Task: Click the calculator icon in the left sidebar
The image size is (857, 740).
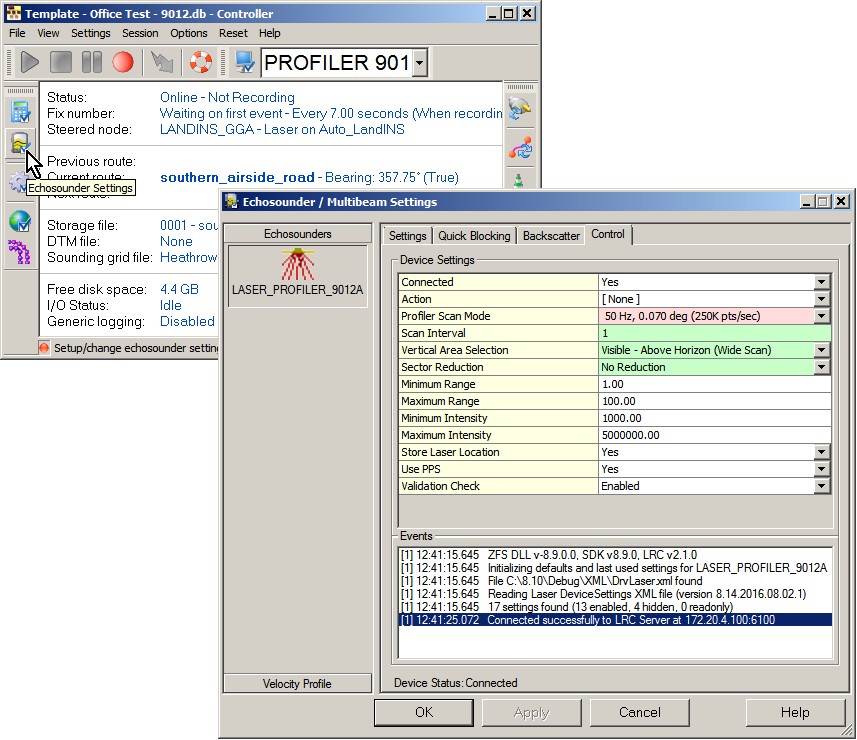Action: click(x=19, y=110)
